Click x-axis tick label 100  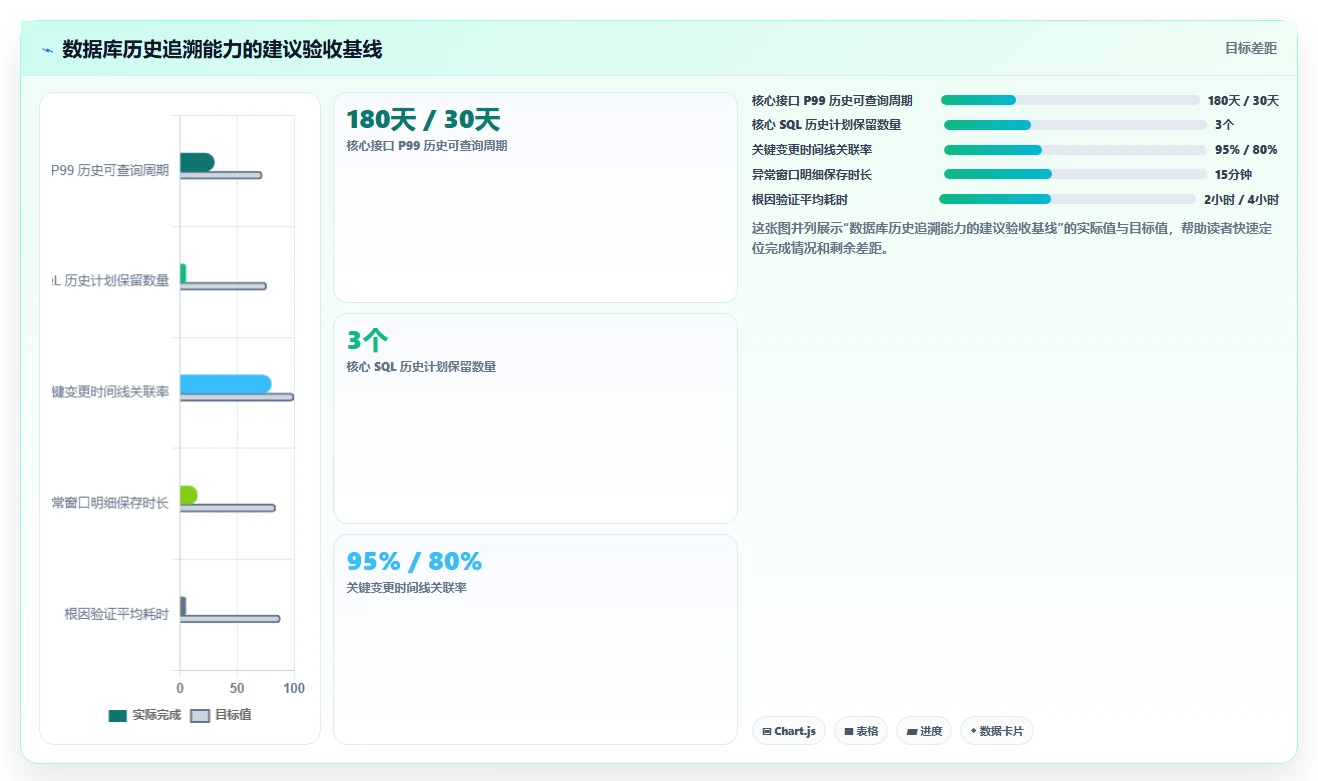coord(294,689)
